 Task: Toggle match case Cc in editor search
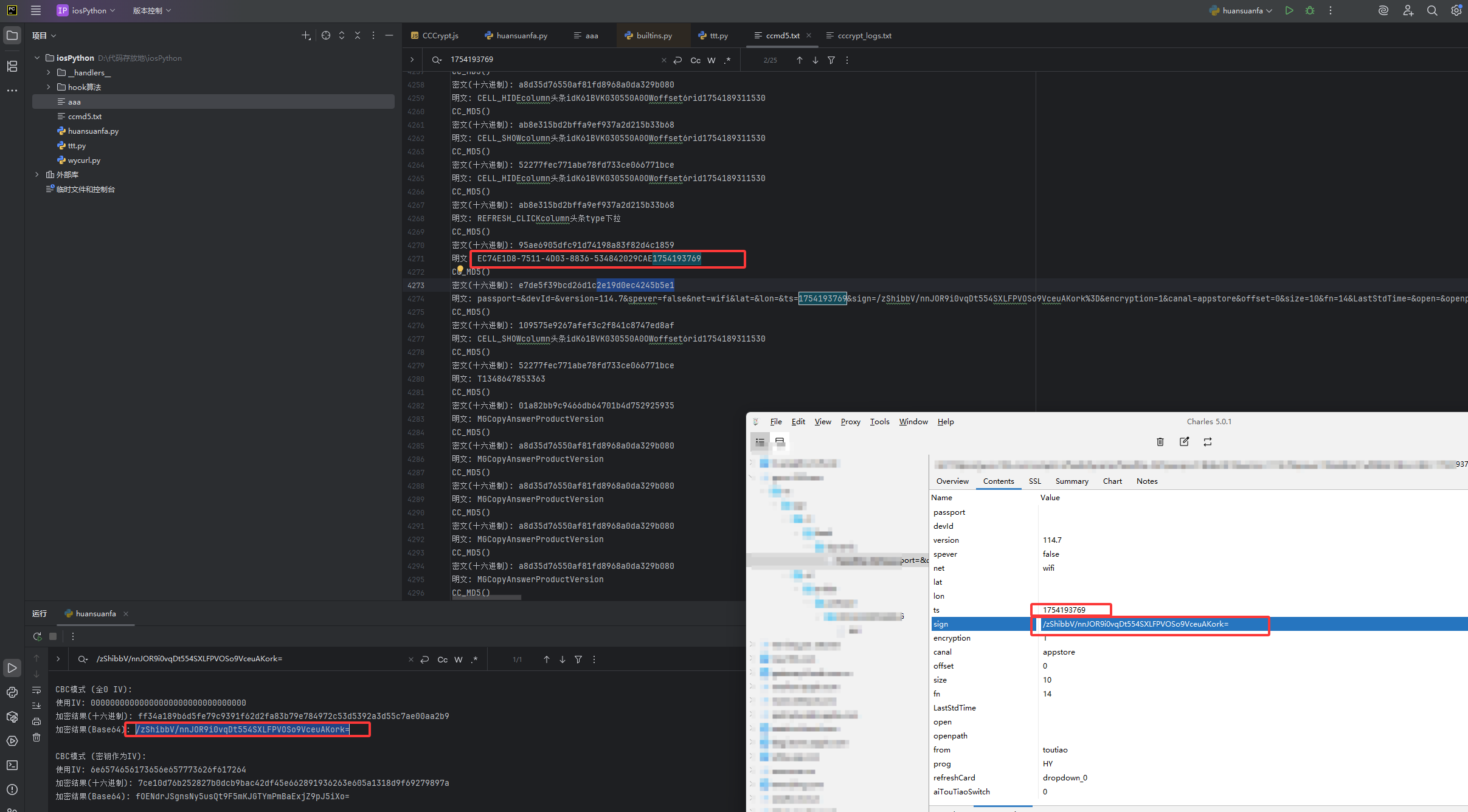pos(695,60)
